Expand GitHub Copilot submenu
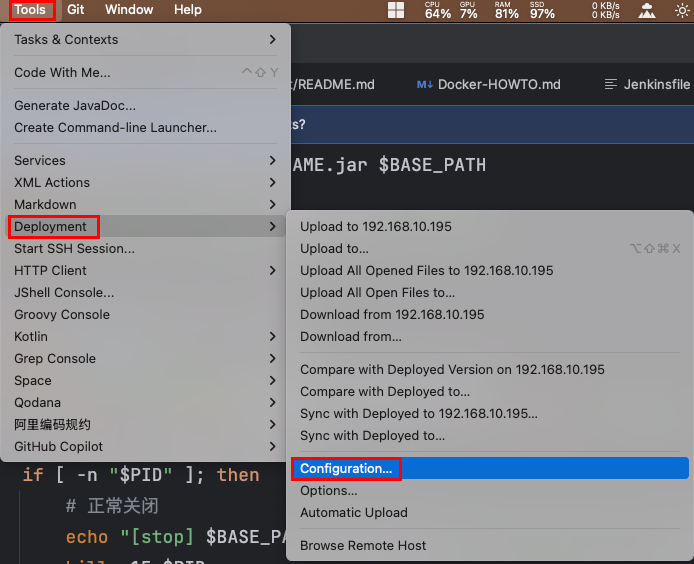 (145, 447)
